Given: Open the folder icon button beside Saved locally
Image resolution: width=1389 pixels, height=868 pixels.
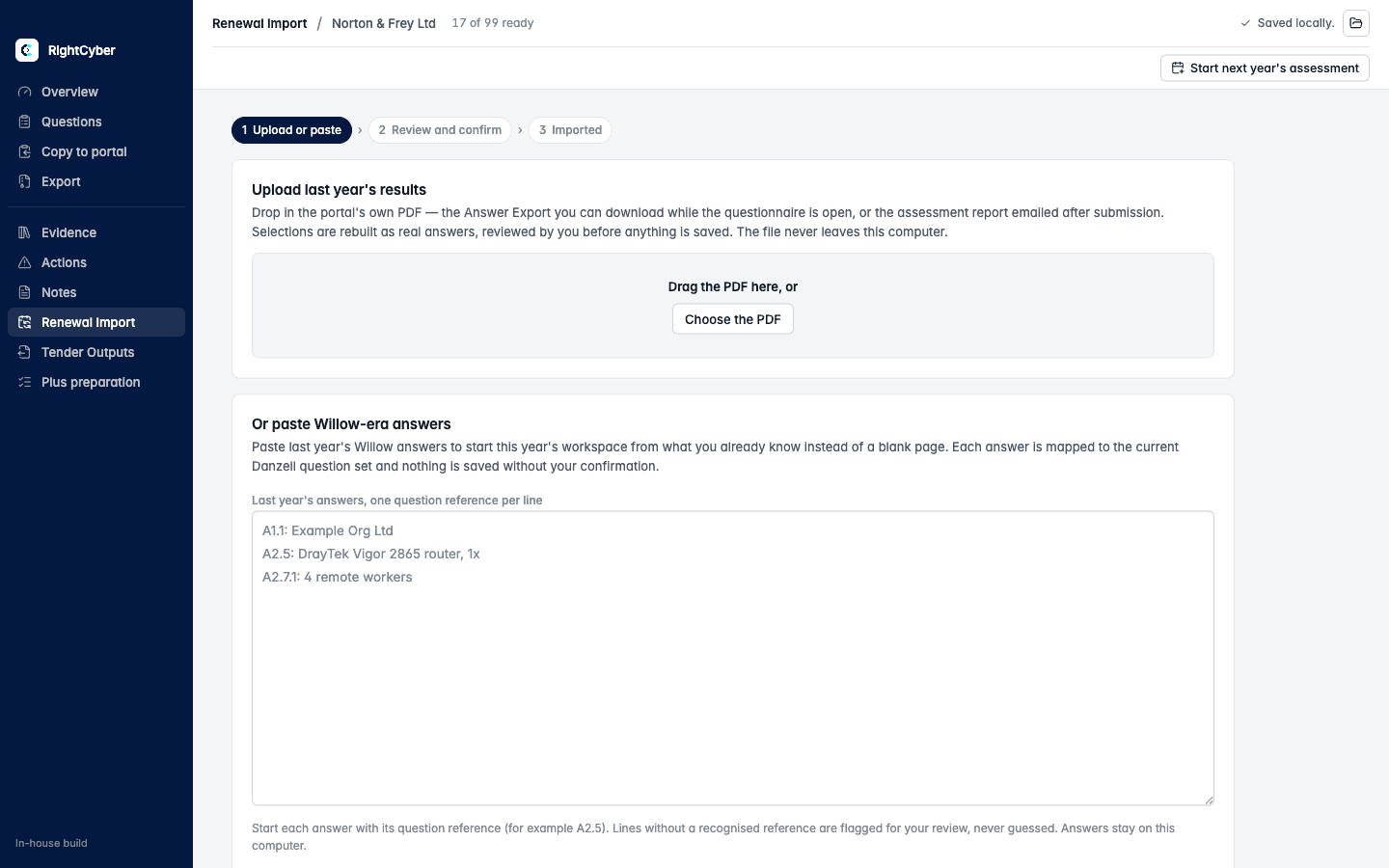Looking at the screenshot, I should click(x=1356, y=23).
